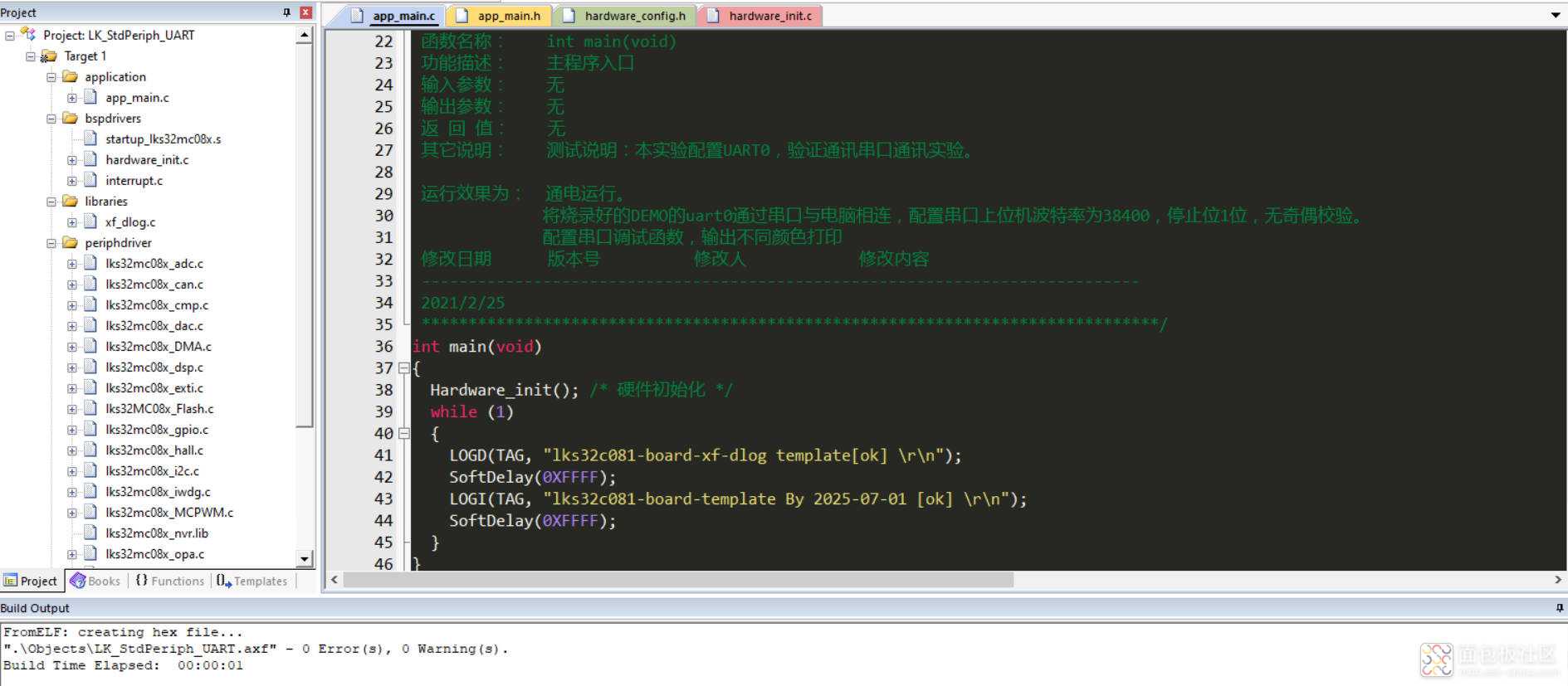
Task: Expand app_main.c includes in project tree
Action: pyautogui.click(x=72, y=97)
